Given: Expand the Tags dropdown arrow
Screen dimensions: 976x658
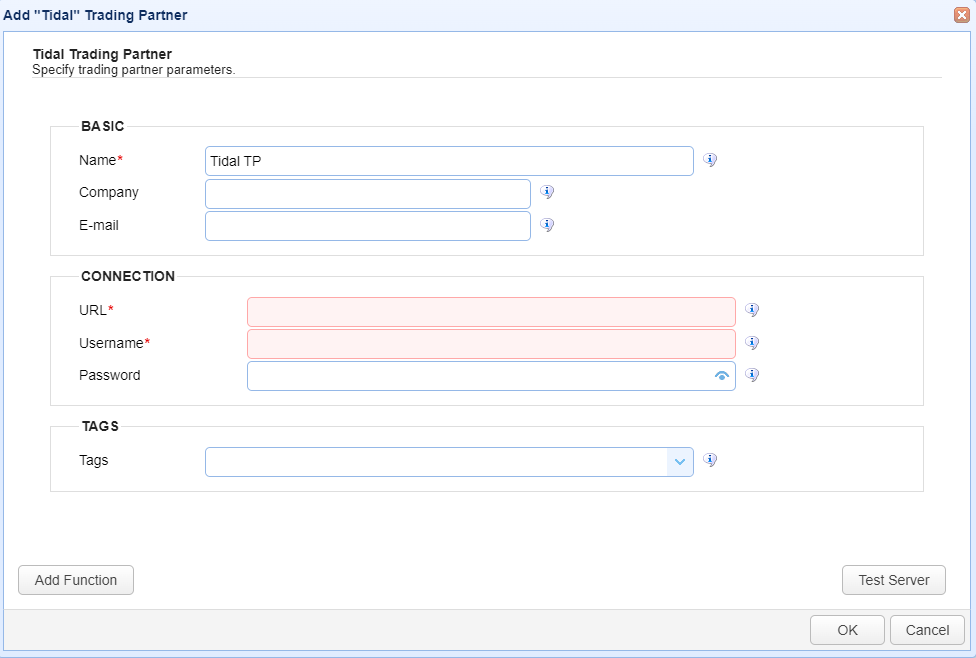Looking at the screenshot, I should 680,462.
